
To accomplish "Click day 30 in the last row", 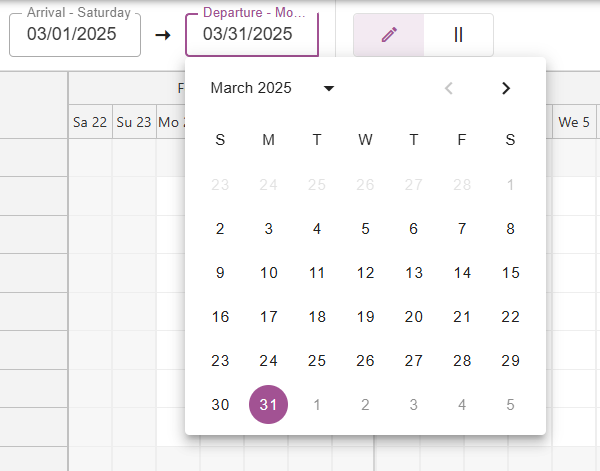I will (220, 405).
